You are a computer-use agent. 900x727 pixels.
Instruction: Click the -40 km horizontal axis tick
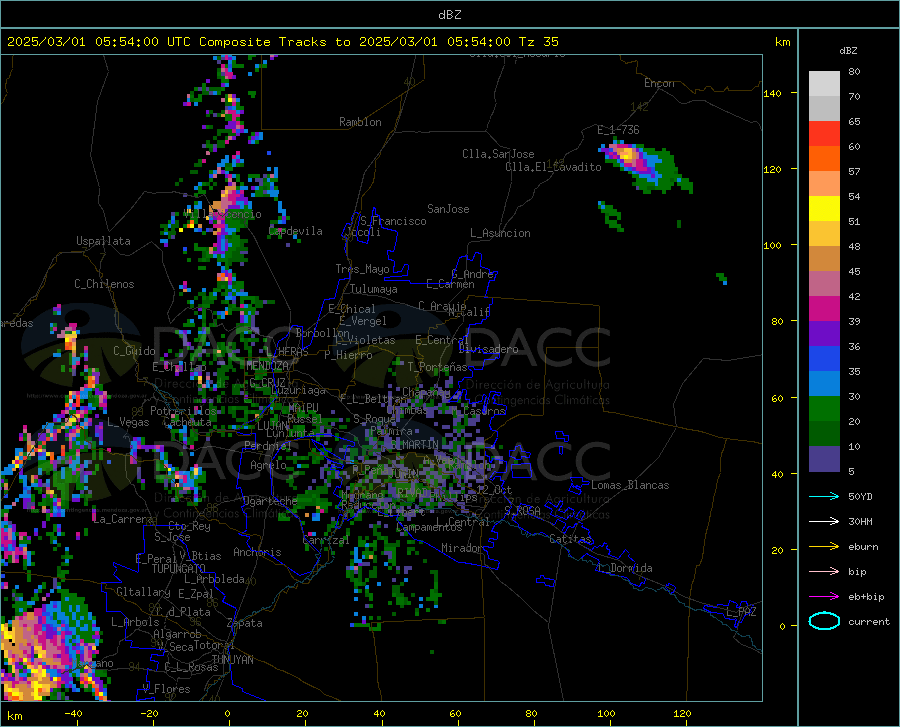point(73,714)
